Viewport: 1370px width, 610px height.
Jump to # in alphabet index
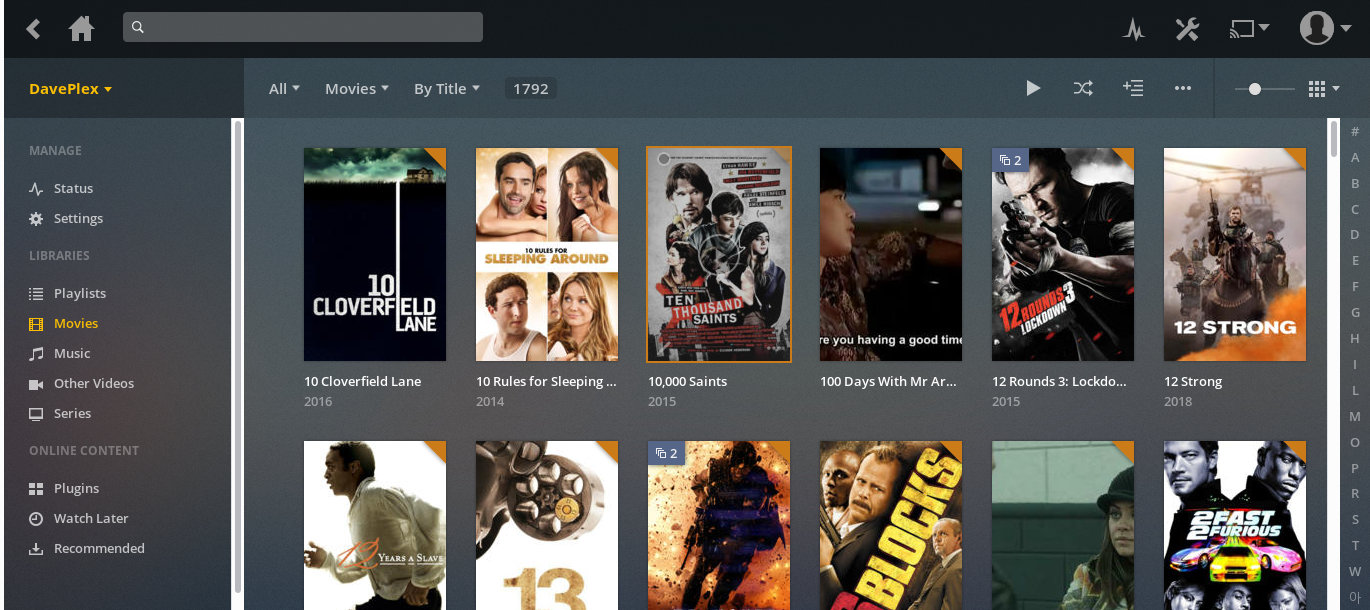pyautogui.click(x=1355, y=131)
